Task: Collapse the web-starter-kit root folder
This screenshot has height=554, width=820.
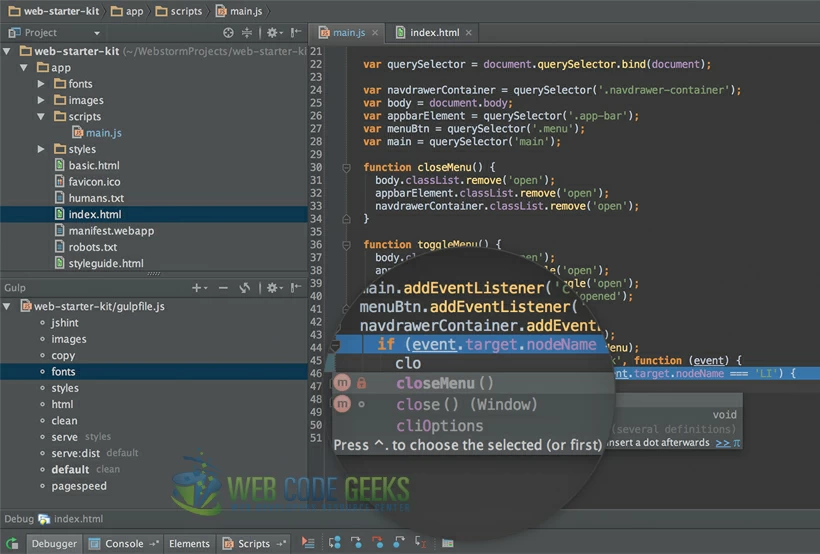Action: click(7, 51)
